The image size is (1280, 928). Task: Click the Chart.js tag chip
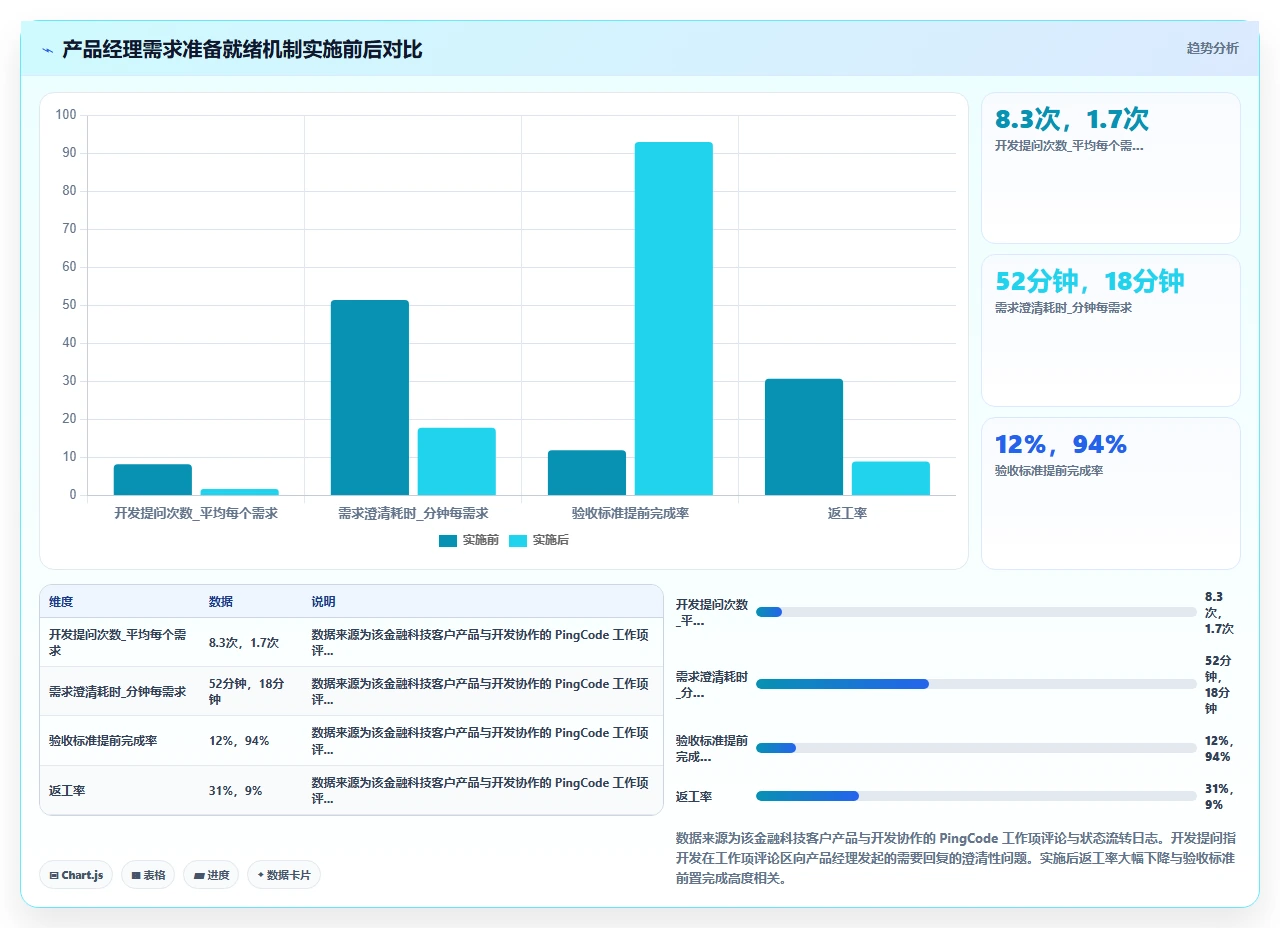77,875
